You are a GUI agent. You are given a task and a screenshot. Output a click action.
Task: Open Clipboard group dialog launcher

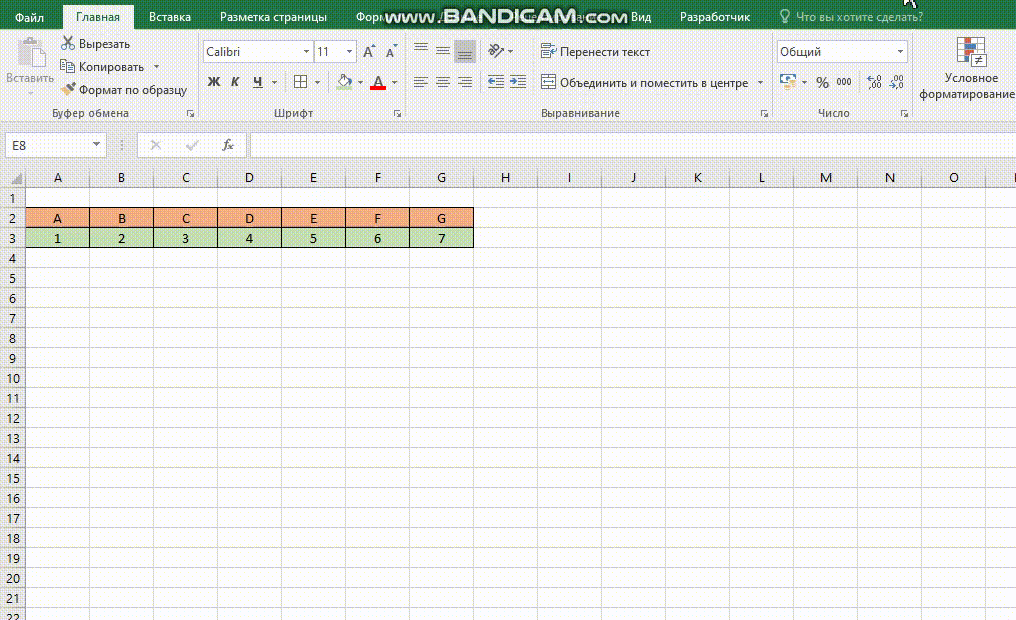(x=190, y=113)
